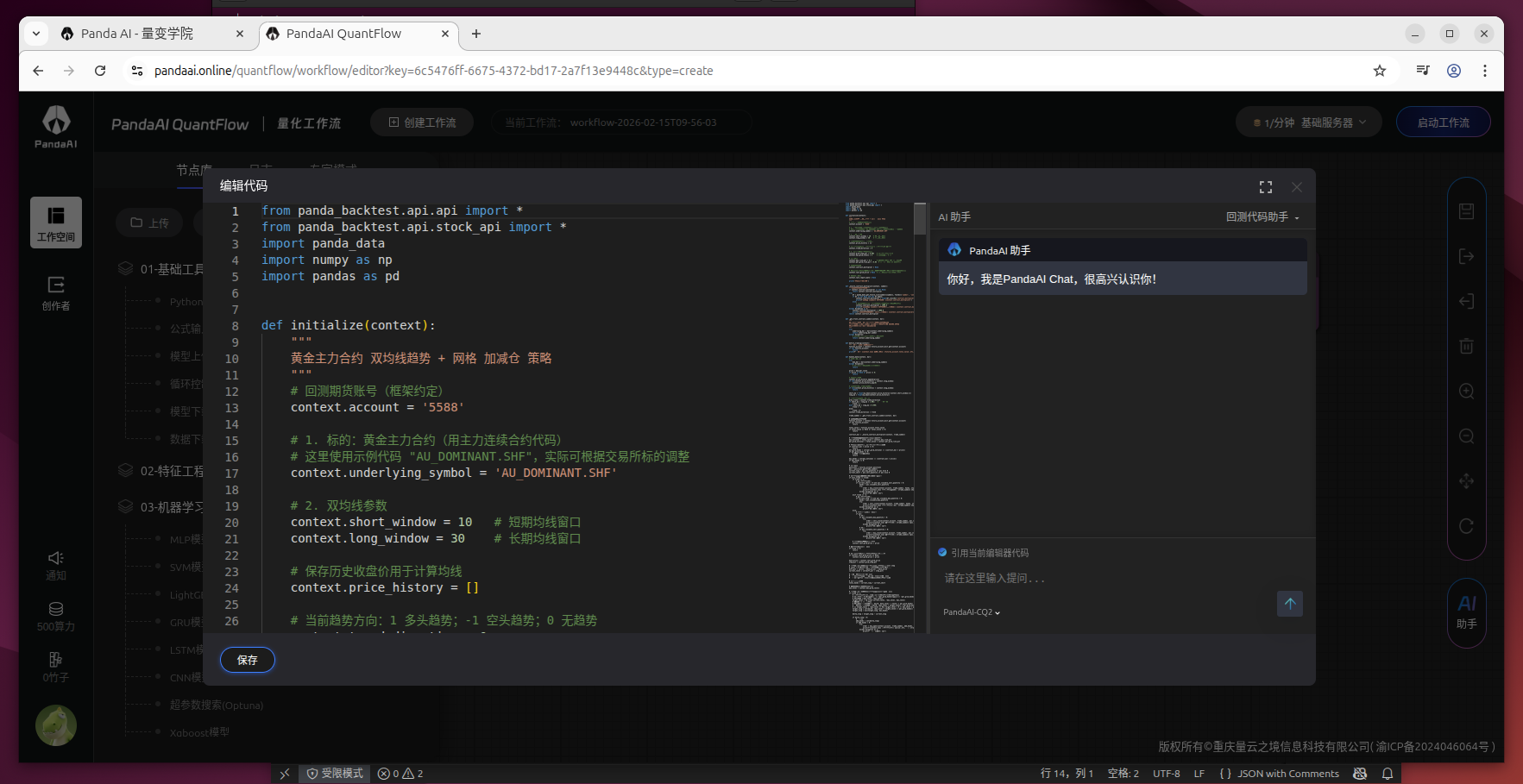Zoom in on the workflow canvas

coord(1466,391)
